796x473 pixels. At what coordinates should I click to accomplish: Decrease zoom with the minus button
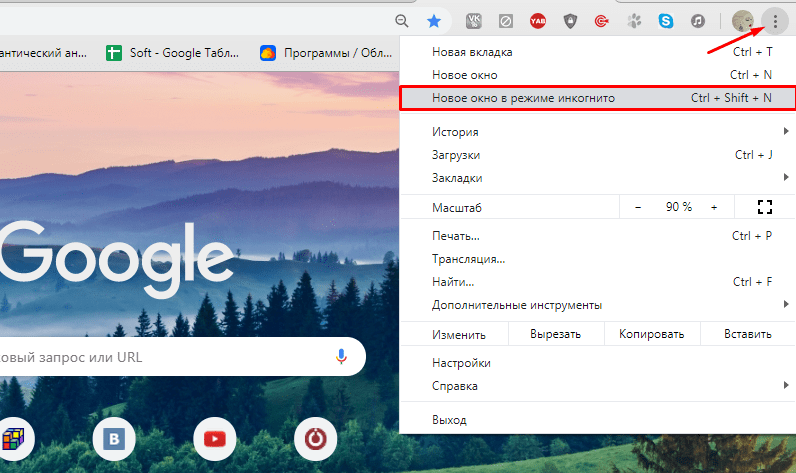[638, 207]
